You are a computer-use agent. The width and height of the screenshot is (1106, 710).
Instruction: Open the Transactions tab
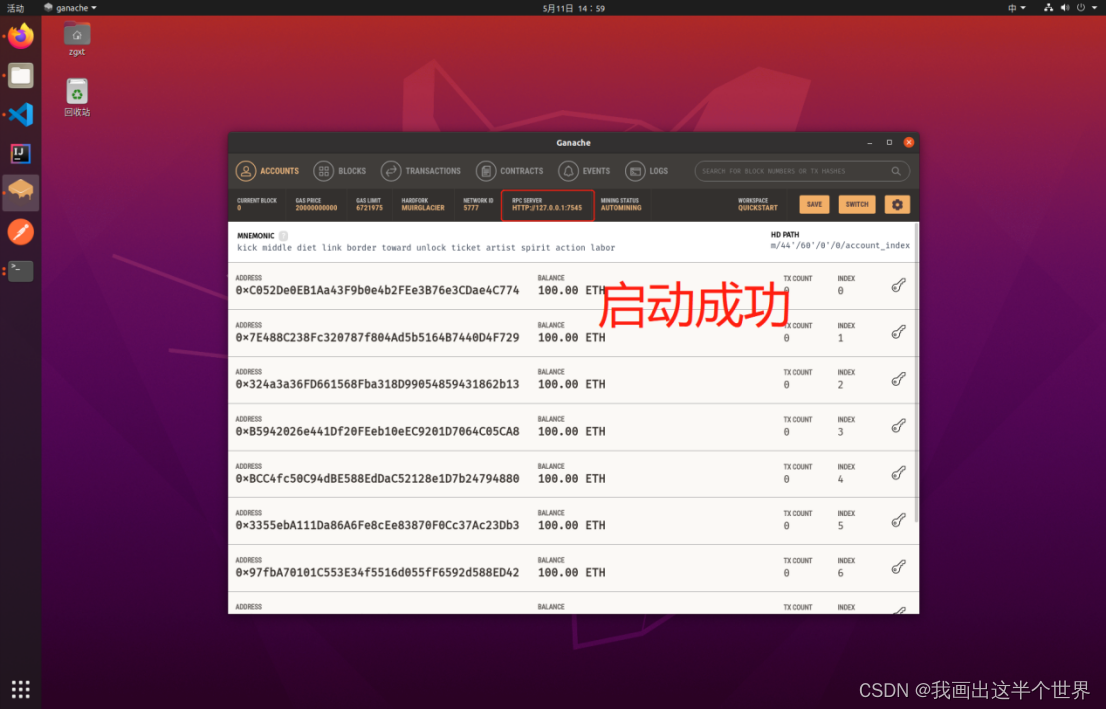(x=420, y=171)
